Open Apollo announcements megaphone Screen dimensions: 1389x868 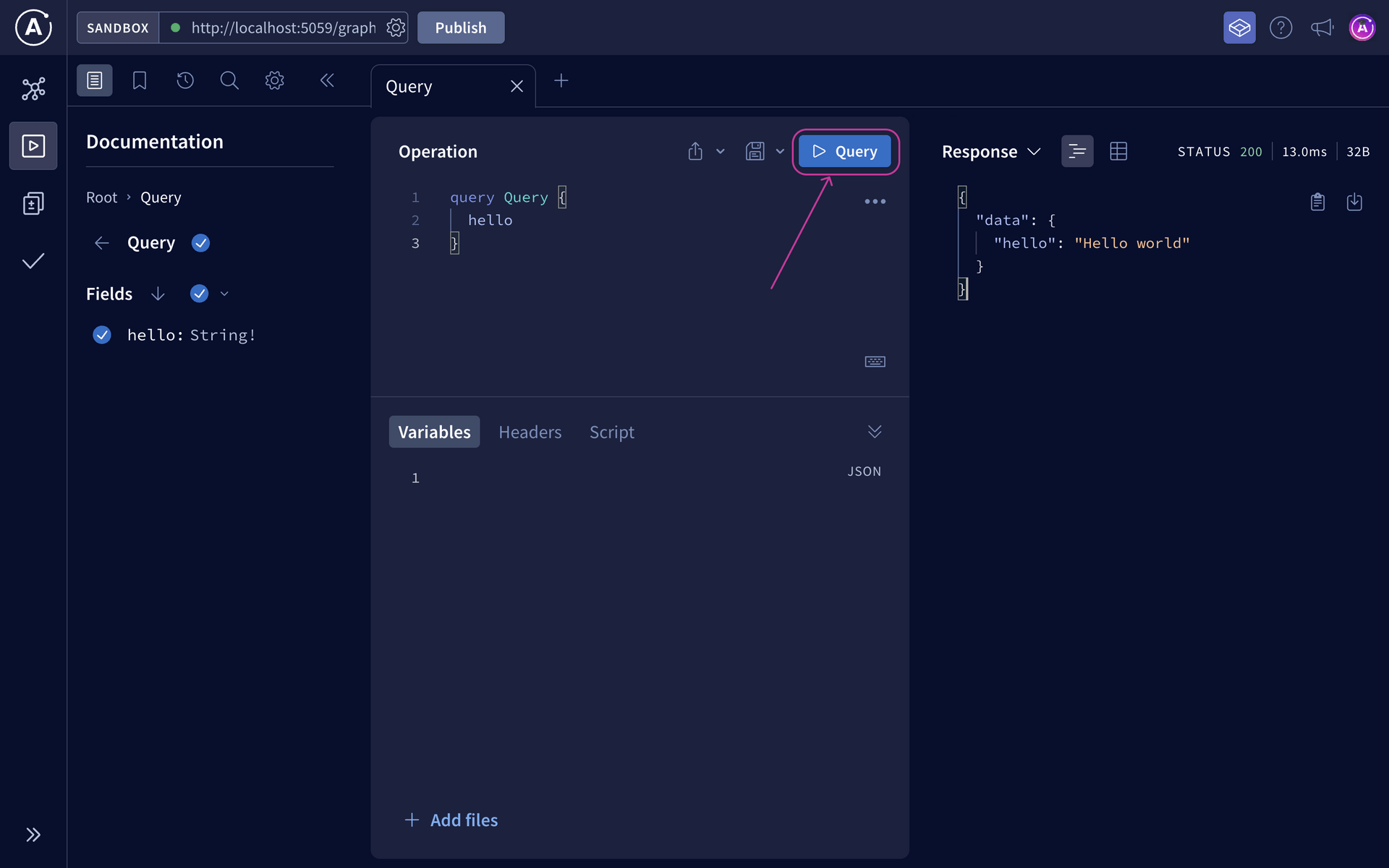click(x=1322, y=27)
